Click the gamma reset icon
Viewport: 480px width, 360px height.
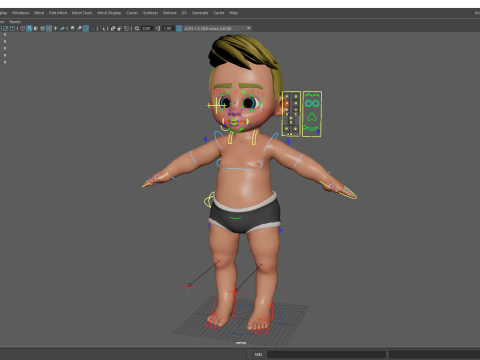158,28
